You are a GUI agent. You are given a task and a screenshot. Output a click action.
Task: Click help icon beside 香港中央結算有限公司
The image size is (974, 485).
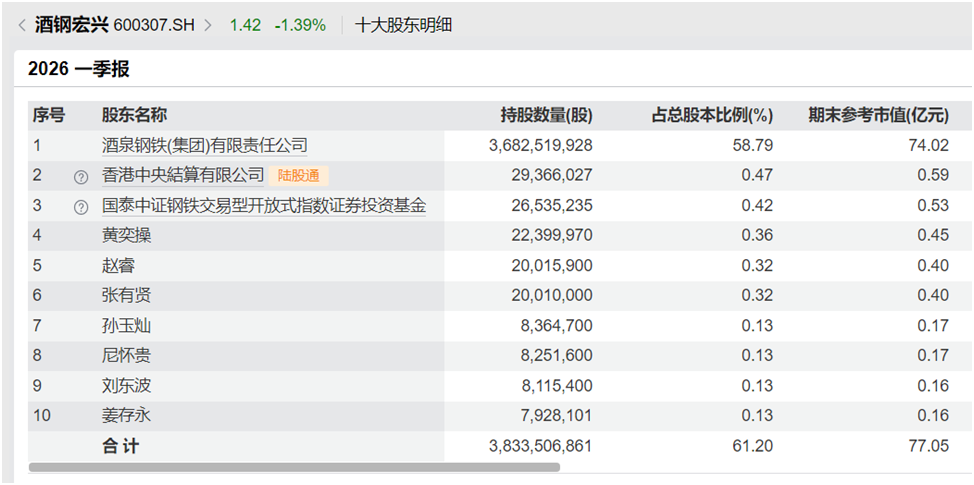coord(81,177)
